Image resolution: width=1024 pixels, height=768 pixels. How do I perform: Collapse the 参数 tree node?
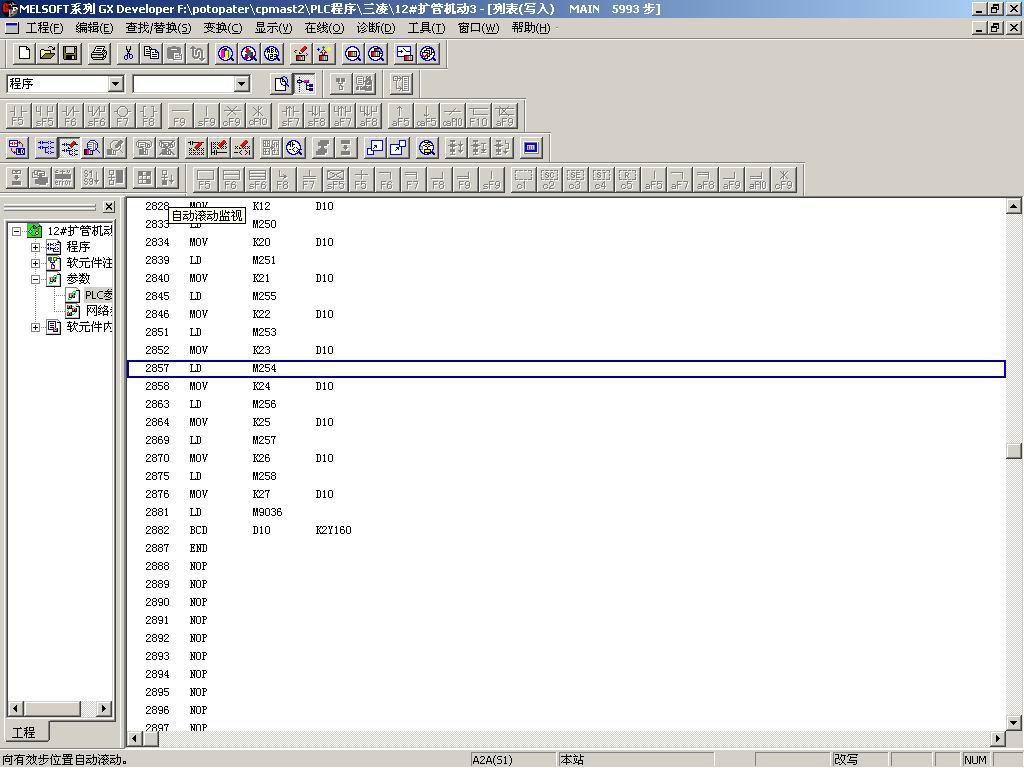[x=35, y=279]
